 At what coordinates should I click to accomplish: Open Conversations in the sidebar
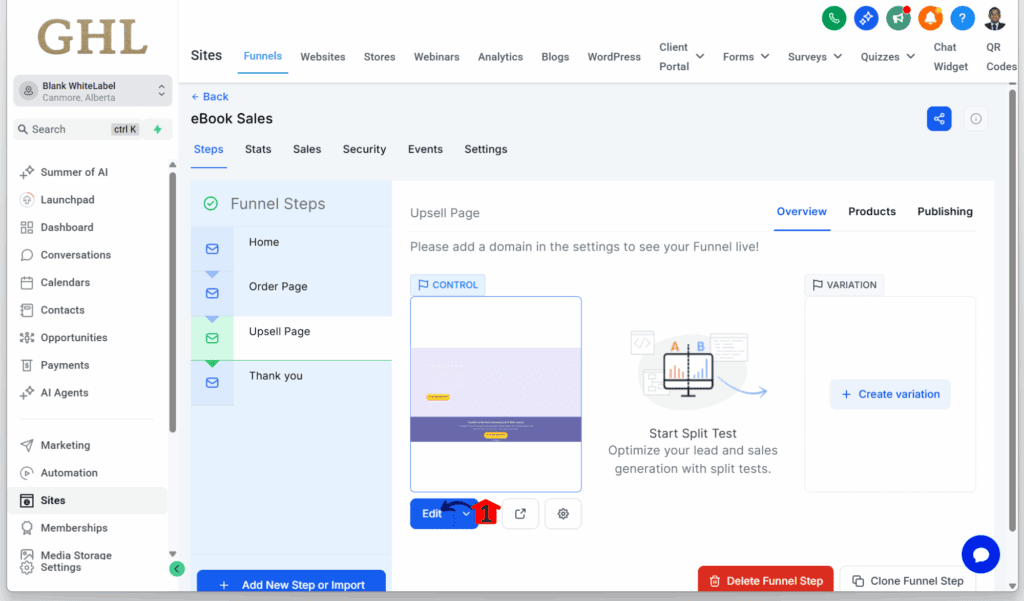click(x=75, y=255)
